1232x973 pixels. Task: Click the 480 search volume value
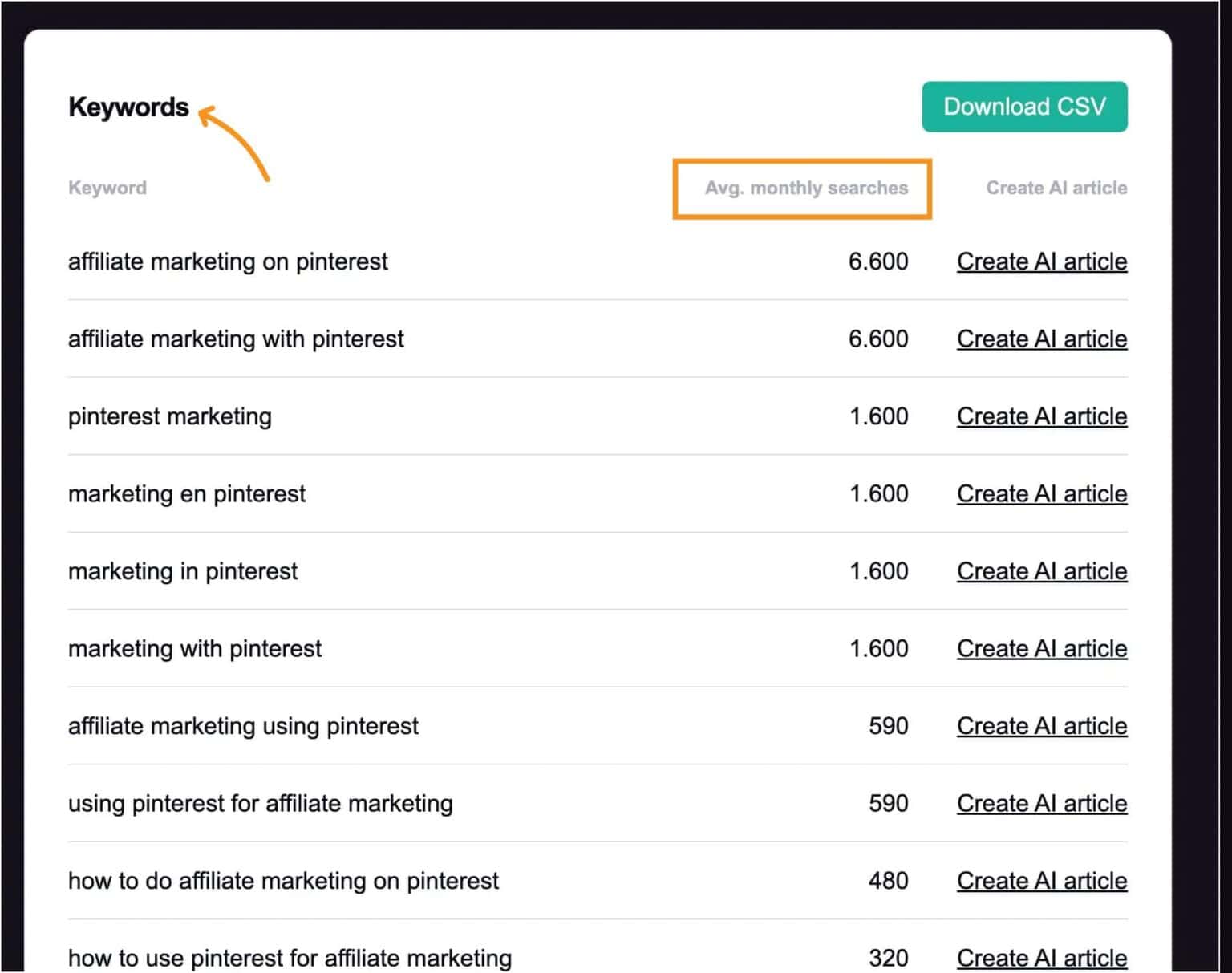(888, 881)
